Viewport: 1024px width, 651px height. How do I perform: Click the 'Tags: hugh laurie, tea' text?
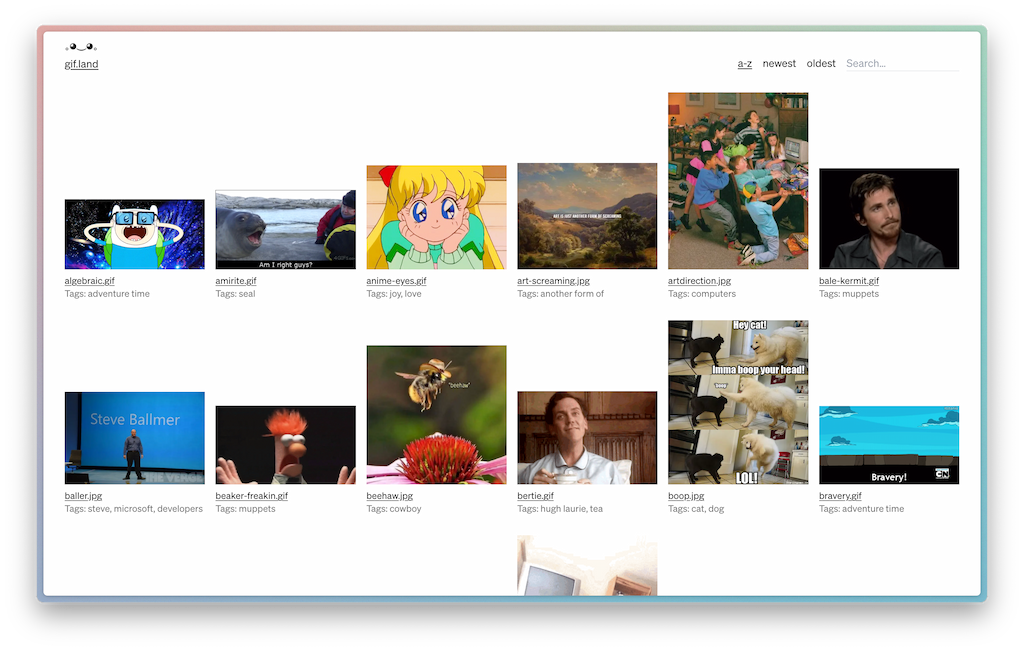(560, 509)
